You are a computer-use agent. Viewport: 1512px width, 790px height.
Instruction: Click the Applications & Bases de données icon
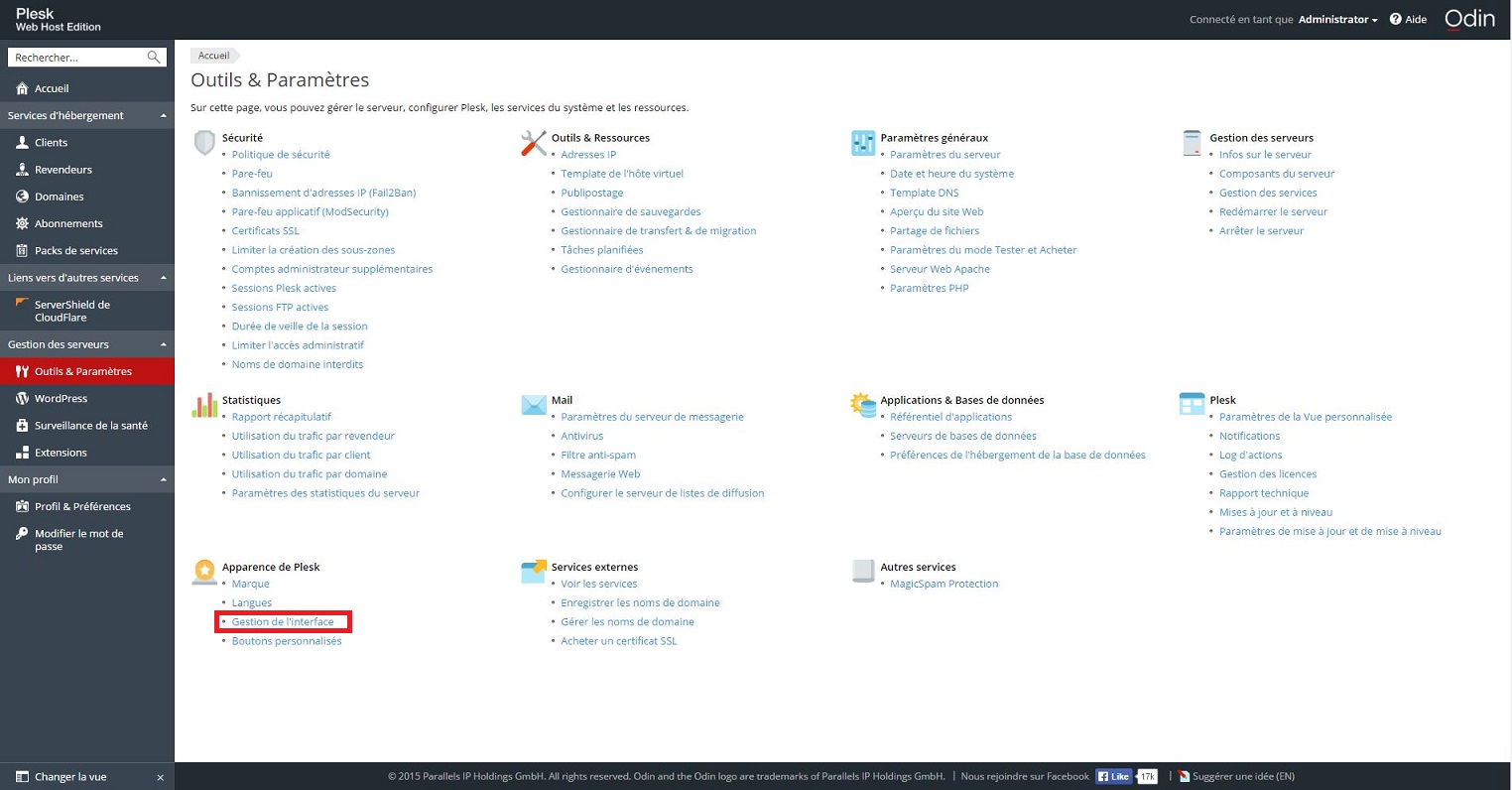pyautogui.click(x=862, y=405)
